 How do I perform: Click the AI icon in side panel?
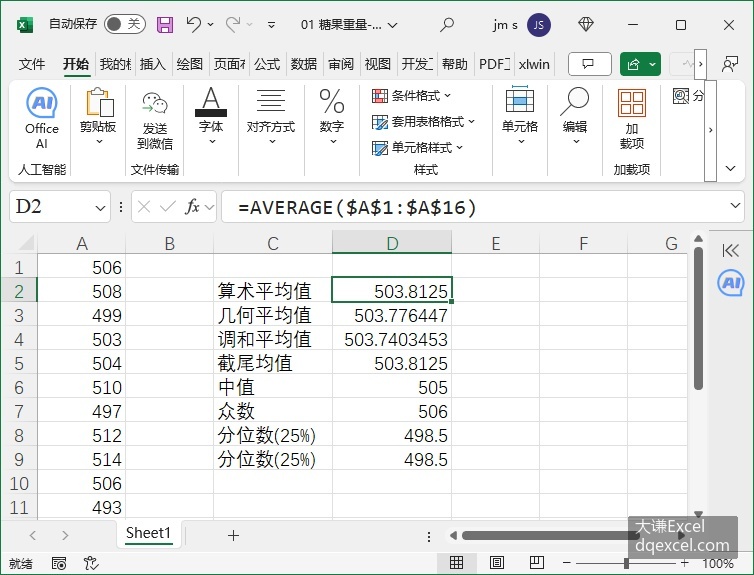[730, 283]
